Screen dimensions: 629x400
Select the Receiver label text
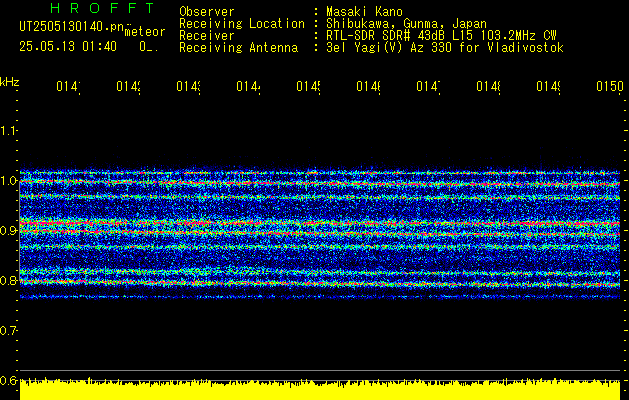pos(207,36)
